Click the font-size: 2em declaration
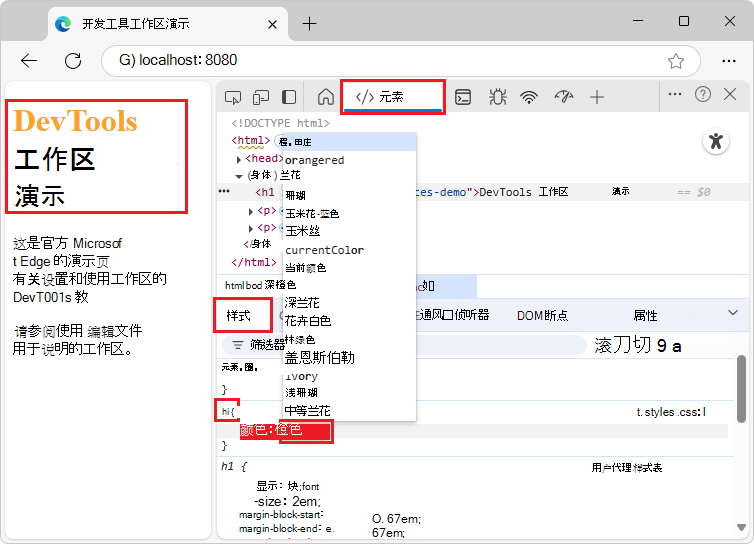Screen dimensions: 754x544 click(x=288, y=501)
